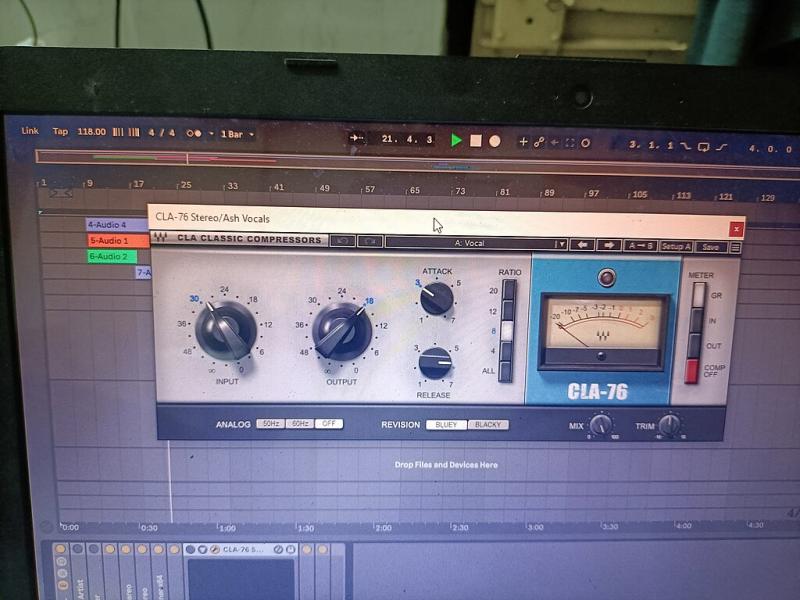Click the TRIM knob
Image resolution: width=800 pixels, height=600 pixels.
point(670,424)
